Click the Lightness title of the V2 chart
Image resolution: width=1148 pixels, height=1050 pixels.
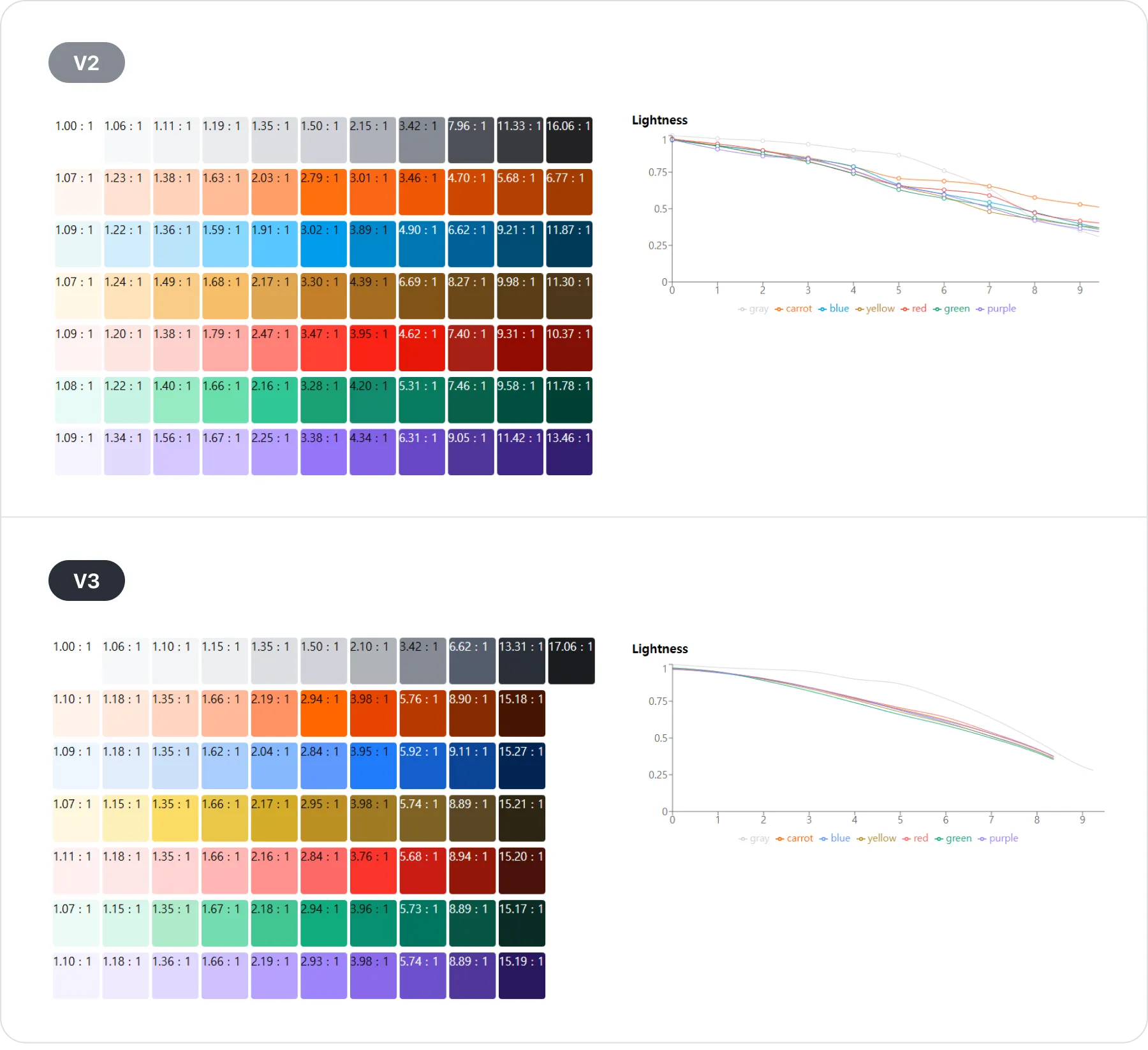pyautogui.click(x=659, y=120)
